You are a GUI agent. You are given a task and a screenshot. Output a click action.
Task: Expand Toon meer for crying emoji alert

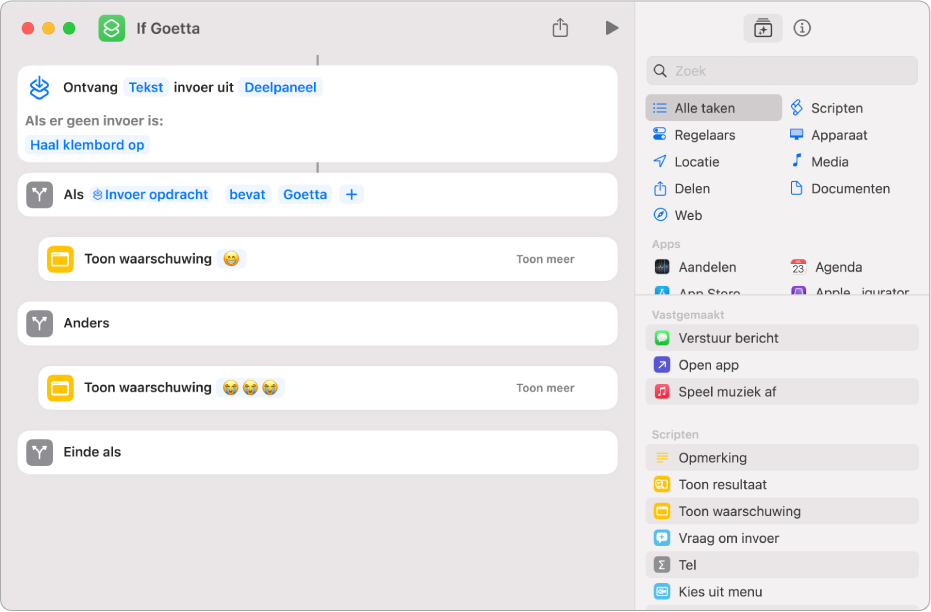[x=545, y=388]
